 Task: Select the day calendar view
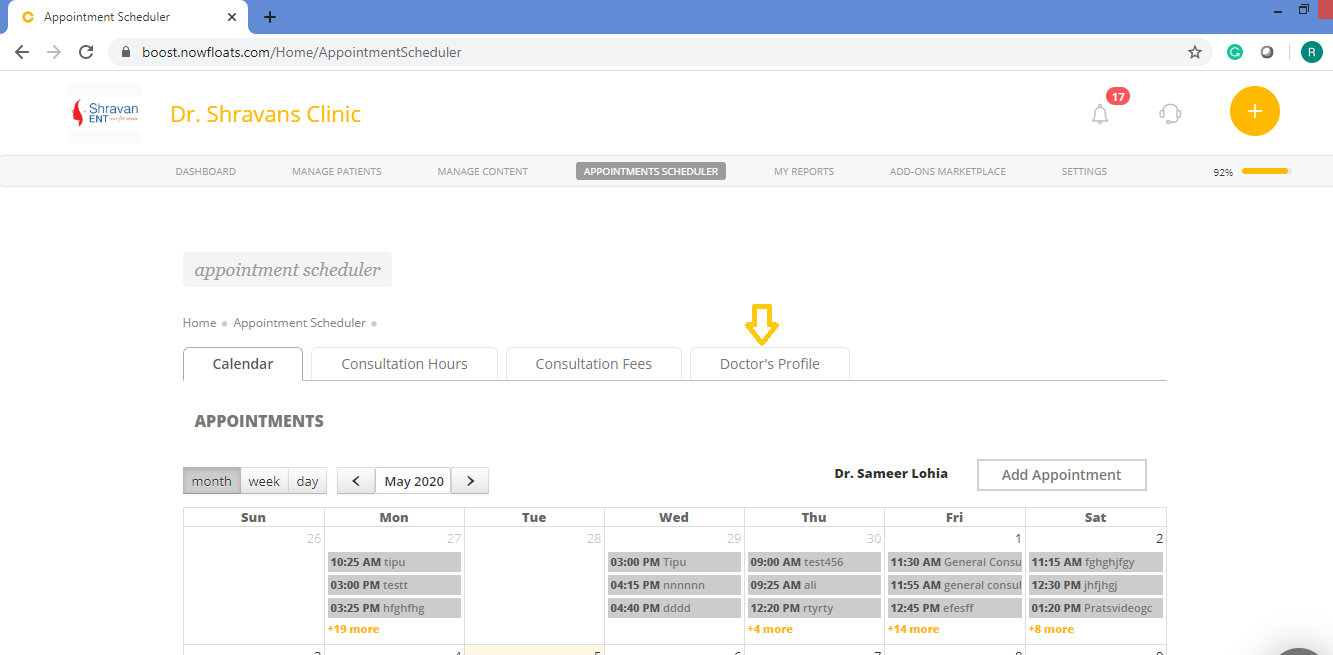coord(308,481)
